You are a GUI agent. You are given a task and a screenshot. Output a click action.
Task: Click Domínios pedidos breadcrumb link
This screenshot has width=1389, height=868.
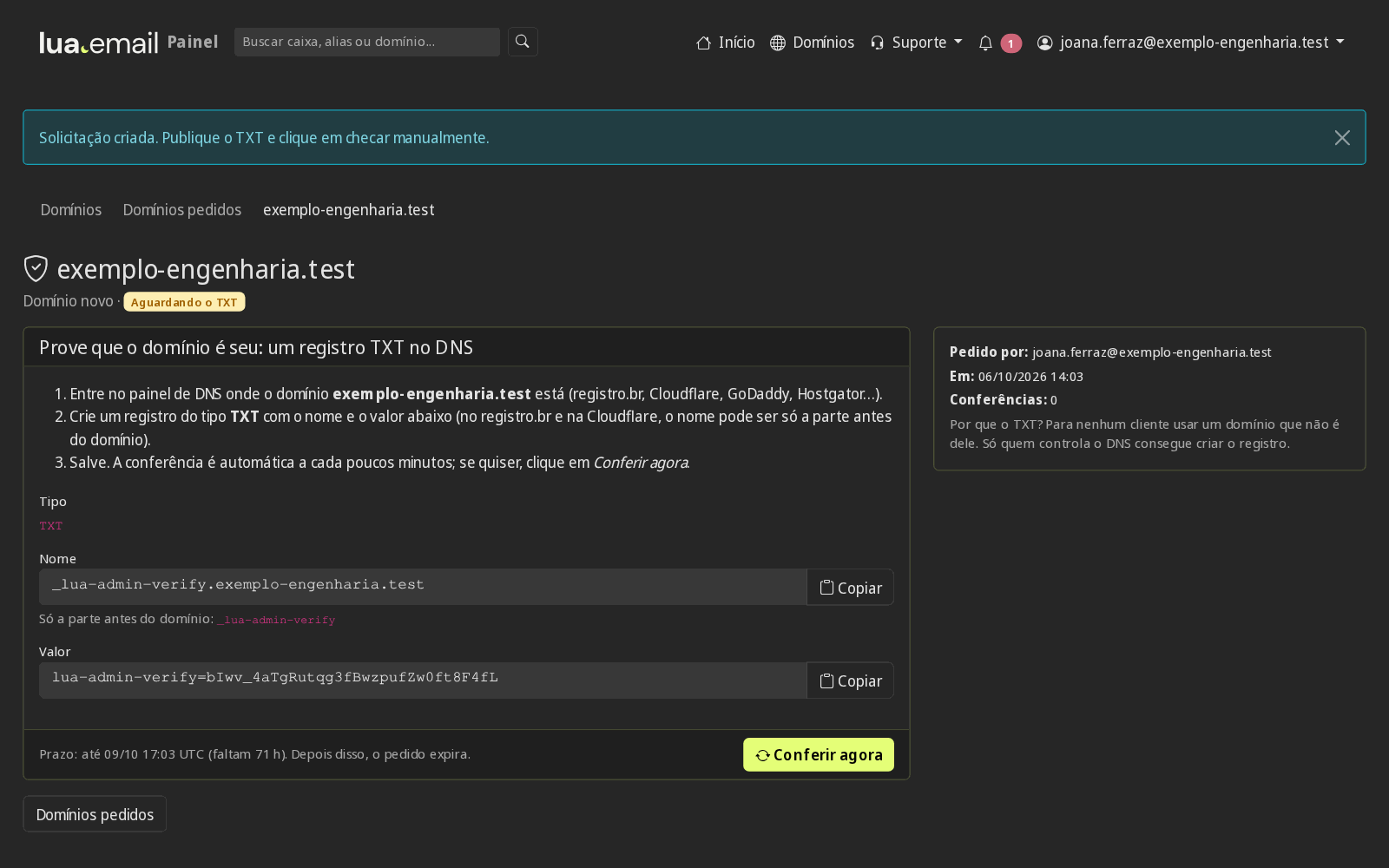tap(182, 209)
